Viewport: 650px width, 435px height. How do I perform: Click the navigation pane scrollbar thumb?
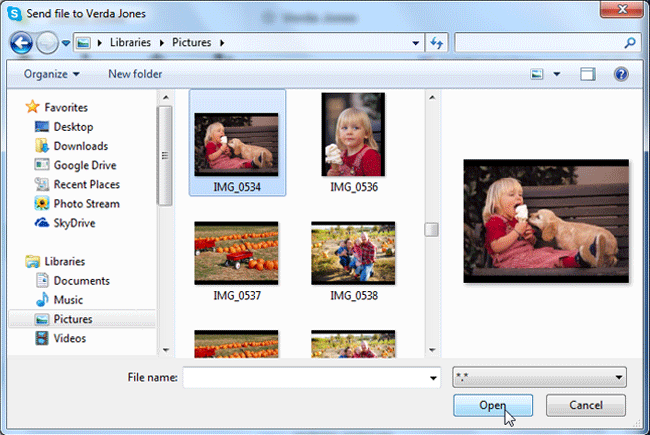[x=165, y=156]
